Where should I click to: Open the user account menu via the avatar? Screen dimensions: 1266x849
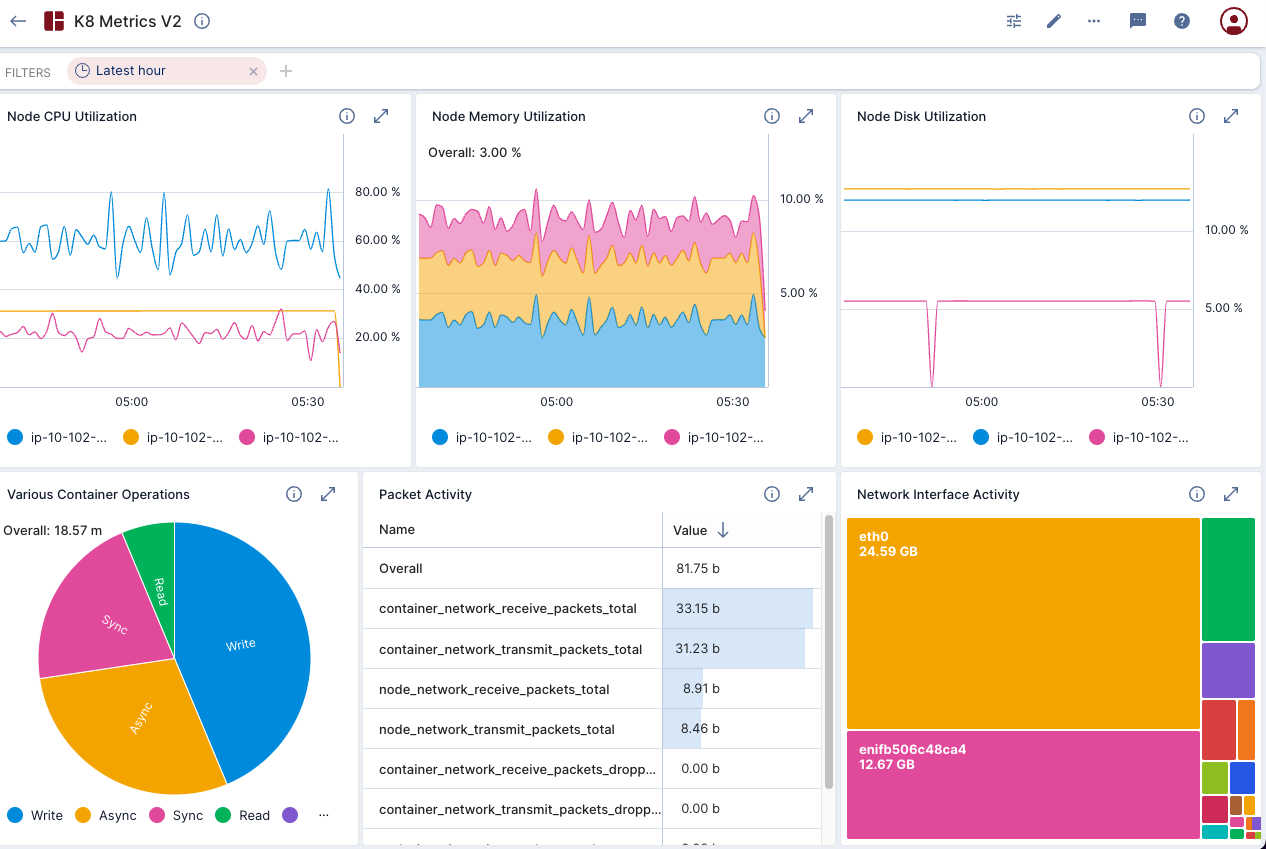pos(1233,20)
